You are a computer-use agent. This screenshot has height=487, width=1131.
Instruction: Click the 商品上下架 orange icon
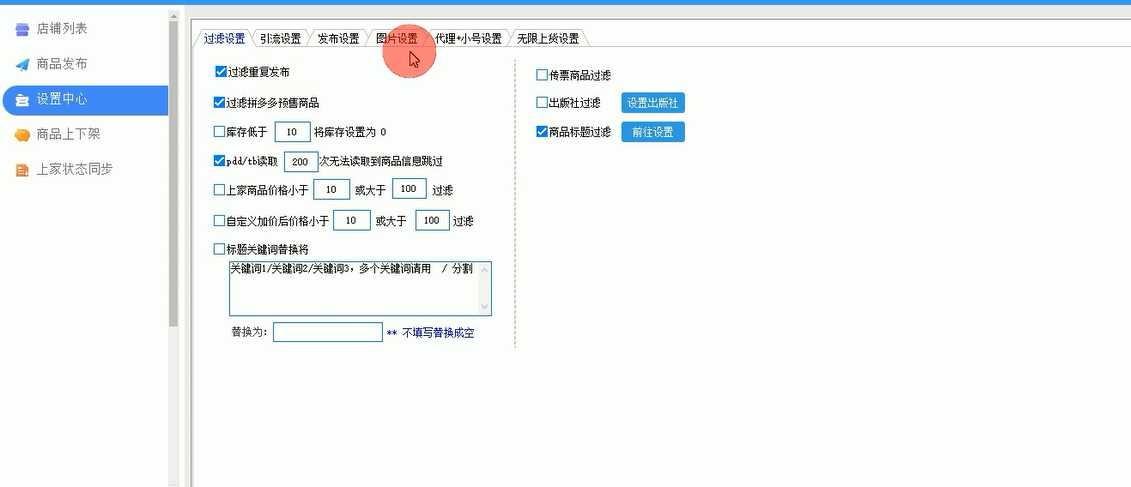coord(22,135)
